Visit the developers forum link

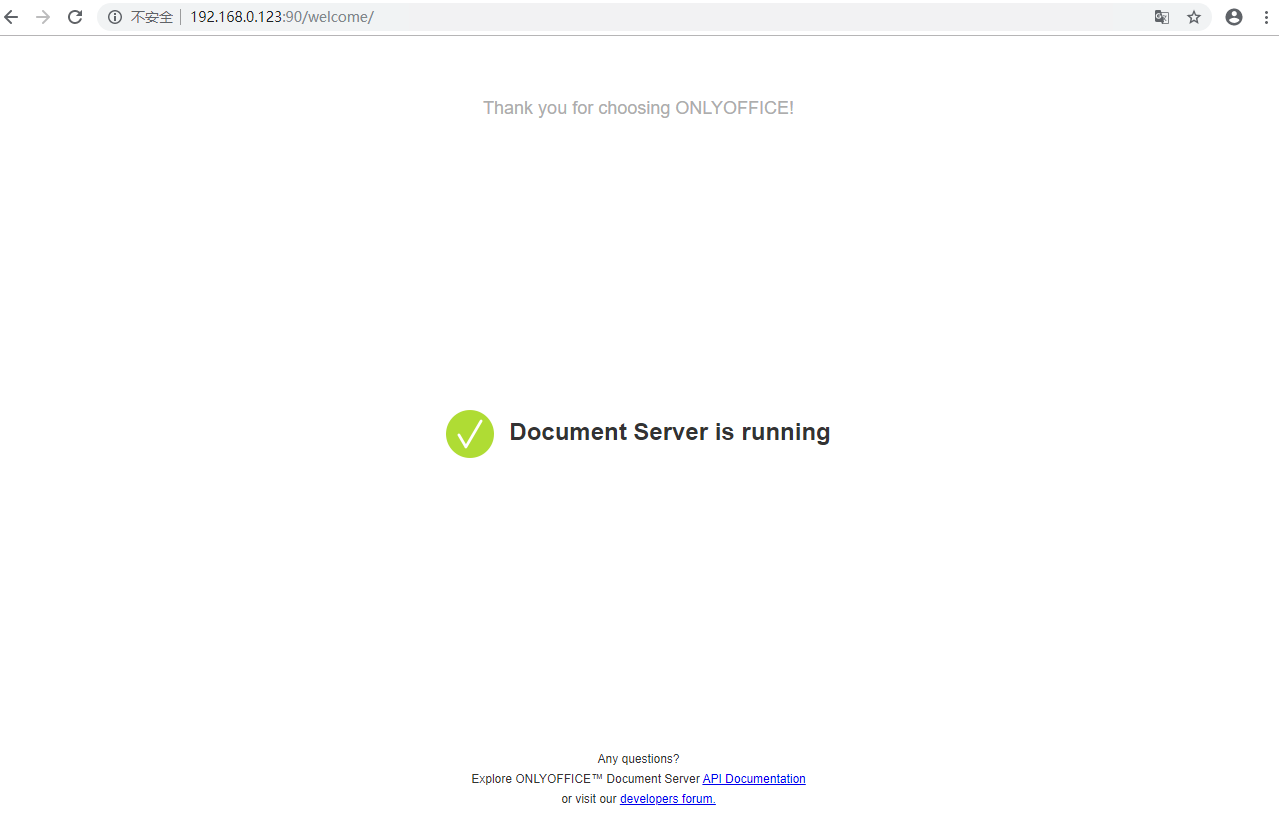pyautogui.click(x=668, y=799)
